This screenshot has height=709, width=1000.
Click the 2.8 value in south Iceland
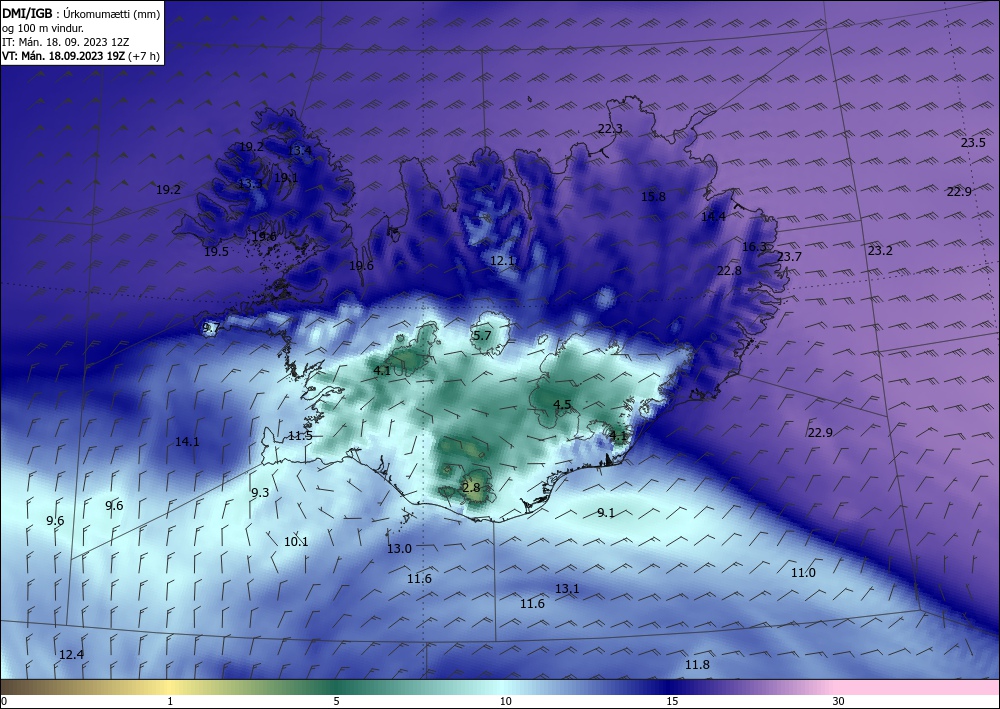(x=471, y=488)
